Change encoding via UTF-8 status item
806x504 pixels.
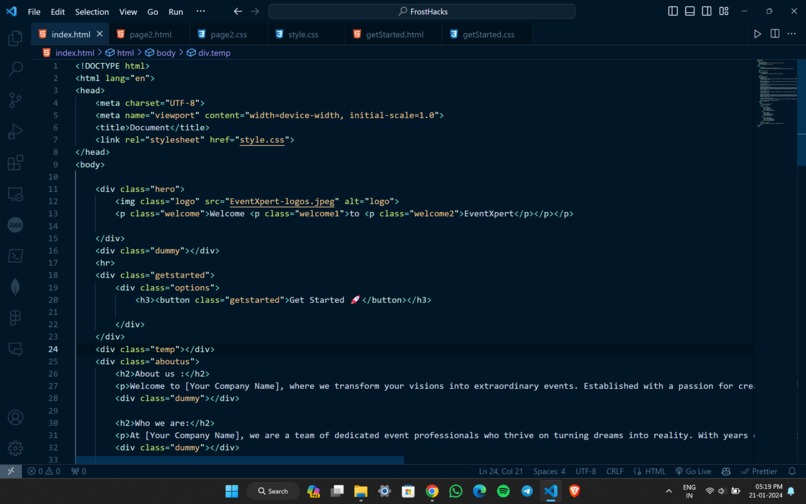click(x=585, y=471)
